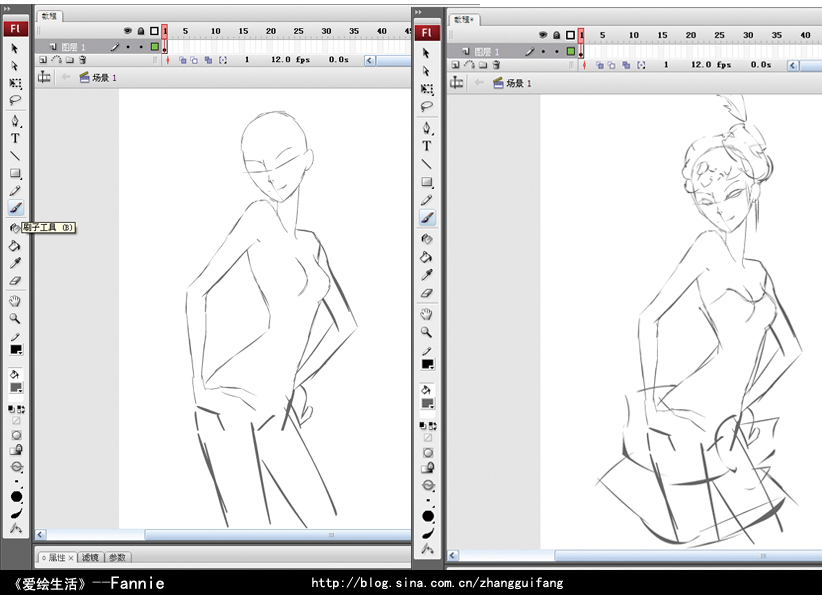Toggle onion skin button in left timeline

[x=182, y=60]
